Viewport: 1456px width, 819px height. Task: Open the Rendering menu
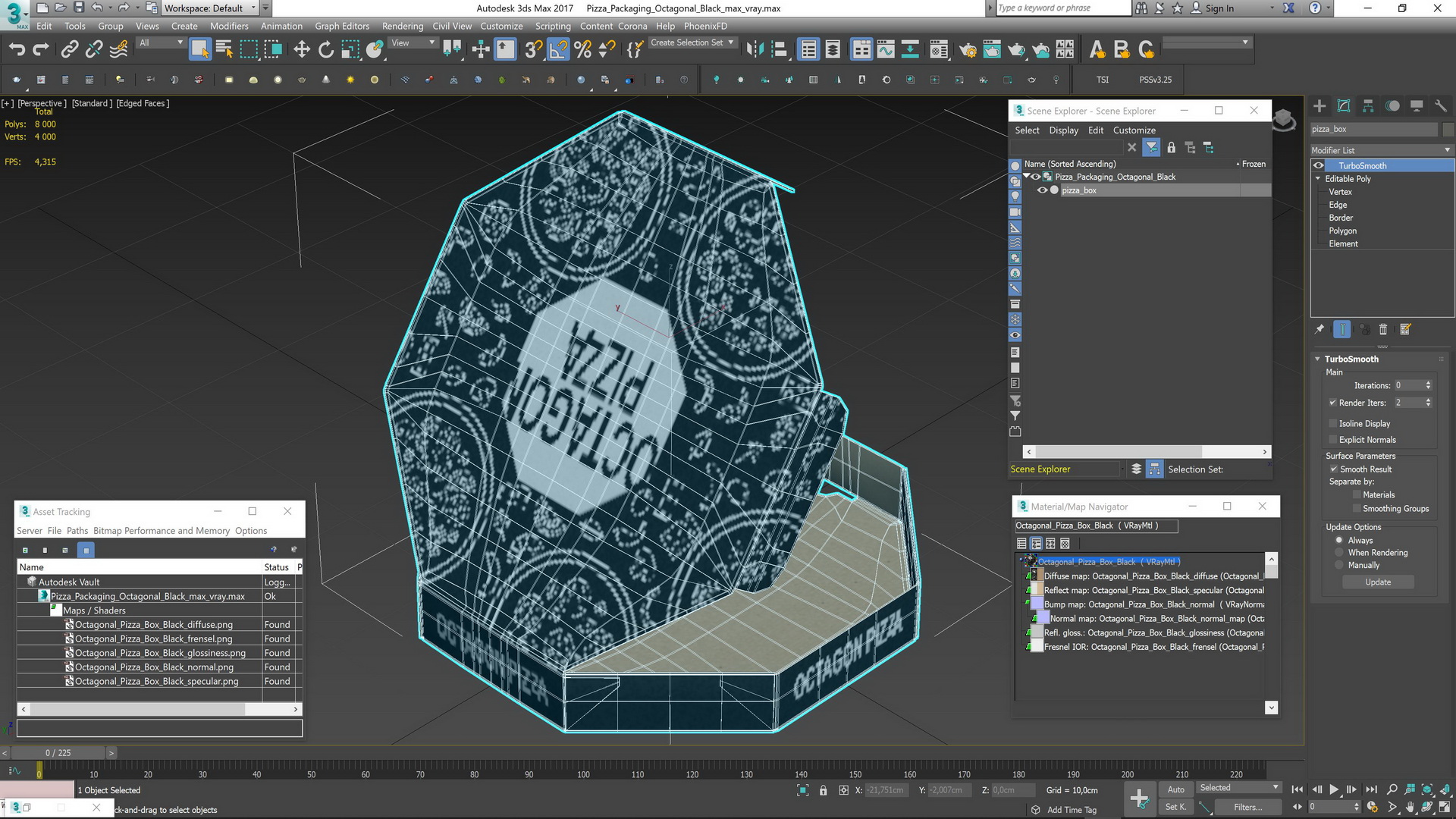[x=402, y=26]
